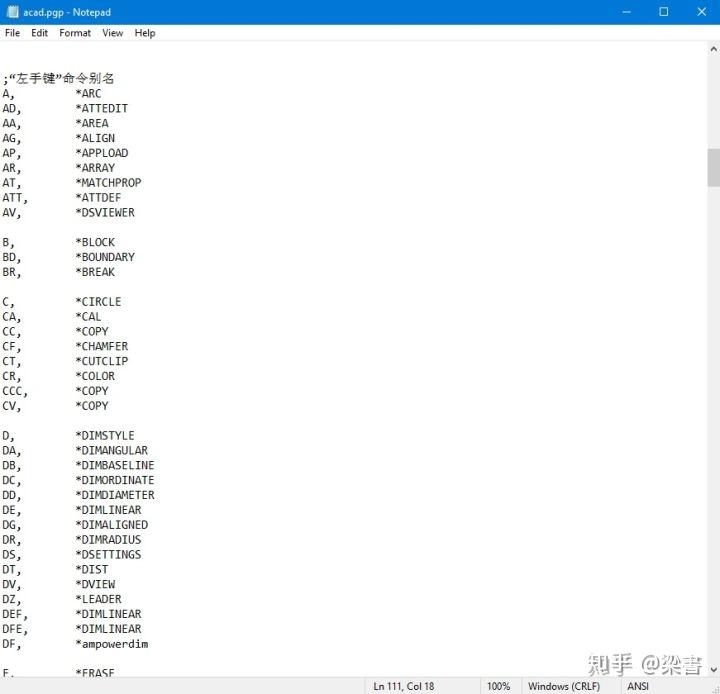Maximize the Notepad window

click(x=664, y=12)
